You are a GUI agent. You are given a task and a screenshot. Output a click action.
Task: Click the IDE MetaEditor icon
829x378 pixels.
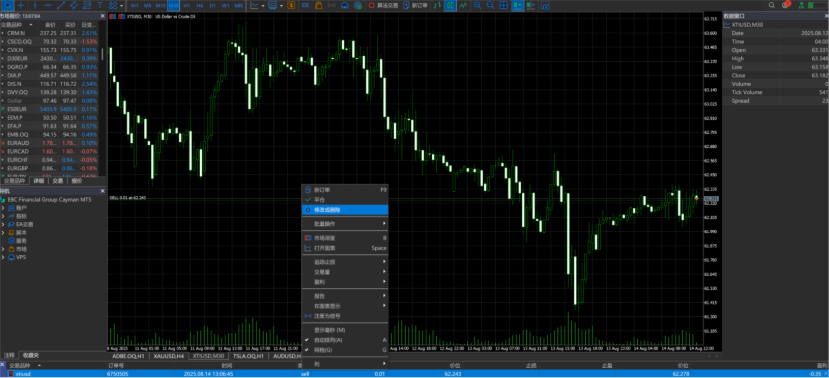pyautogui.click(x=306, y=5)
